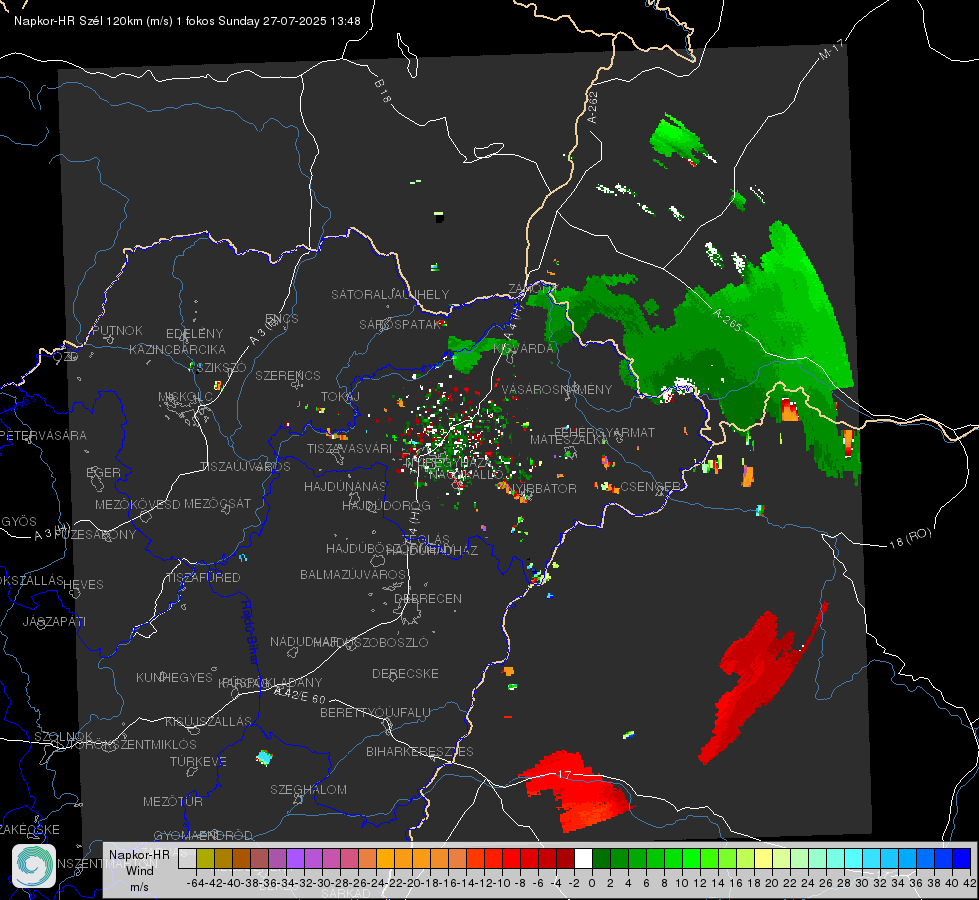Click the PUTNOK city label
The height and width of the screenshot is (900, 979).
(x=117, y=330)
